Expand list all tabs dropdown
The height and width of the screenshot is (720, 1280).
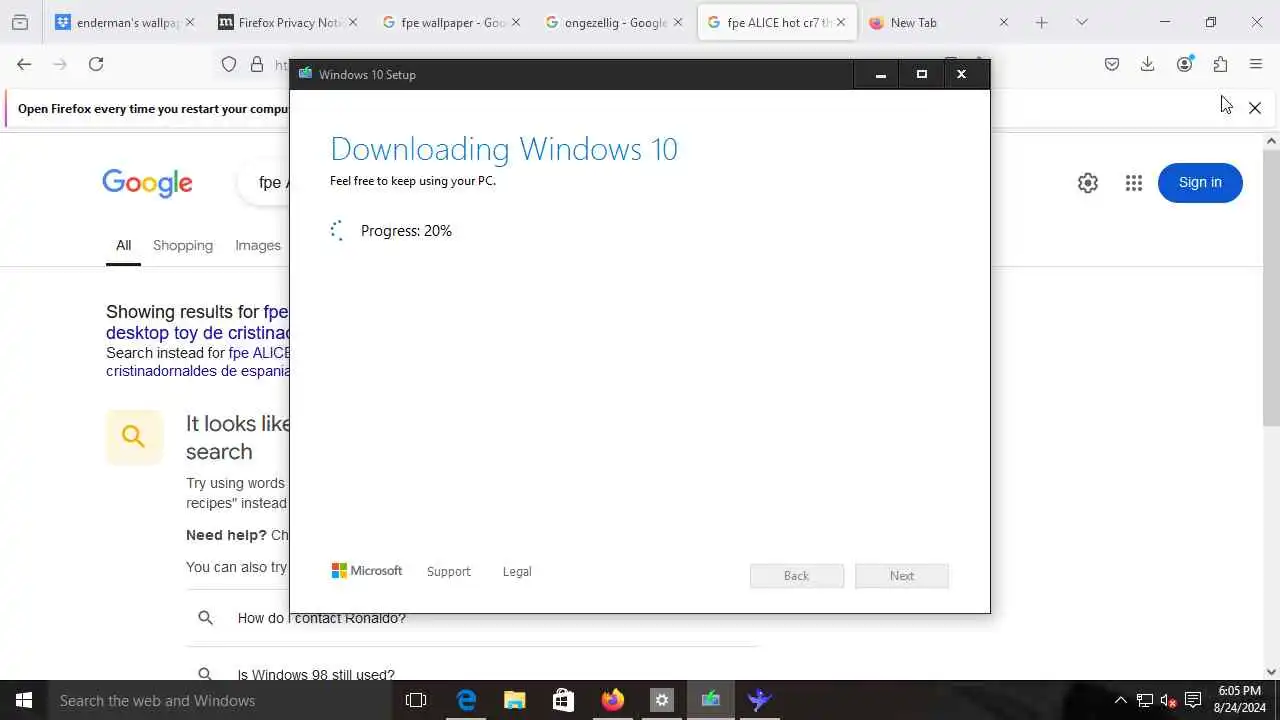(1081, 22)
